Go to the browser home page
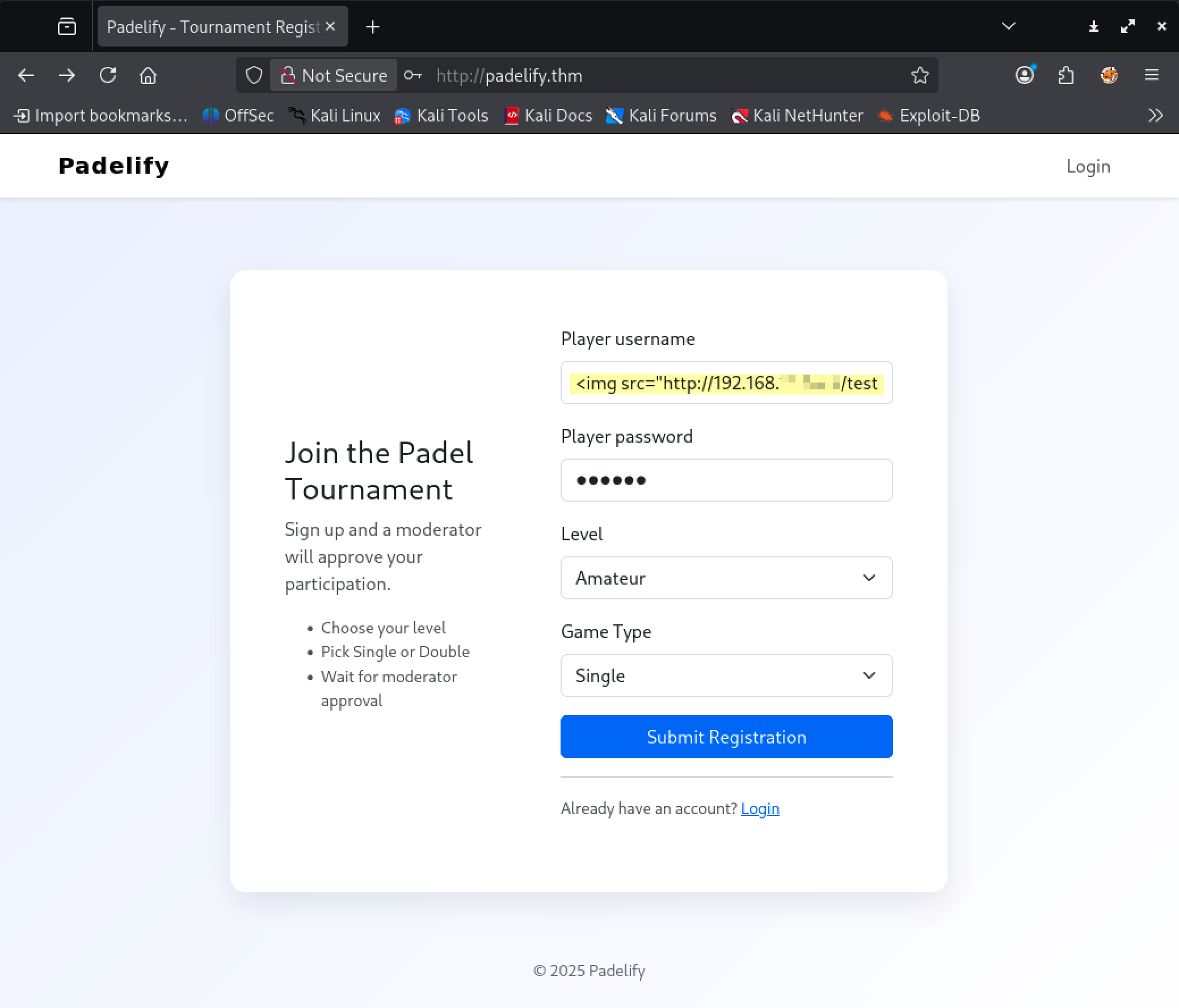The image size is (1179, 1008). pos(148,75)
